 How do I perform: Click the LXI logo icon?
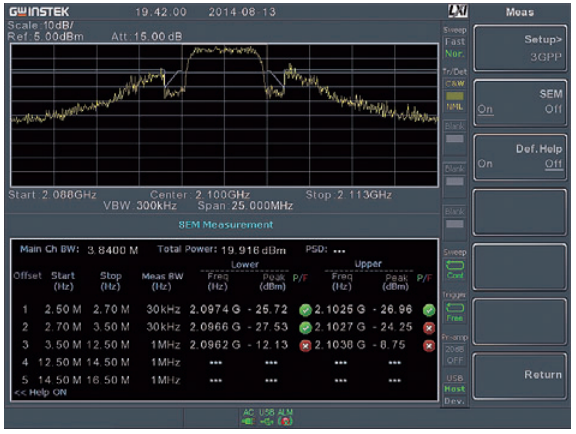tap(458, 11)
